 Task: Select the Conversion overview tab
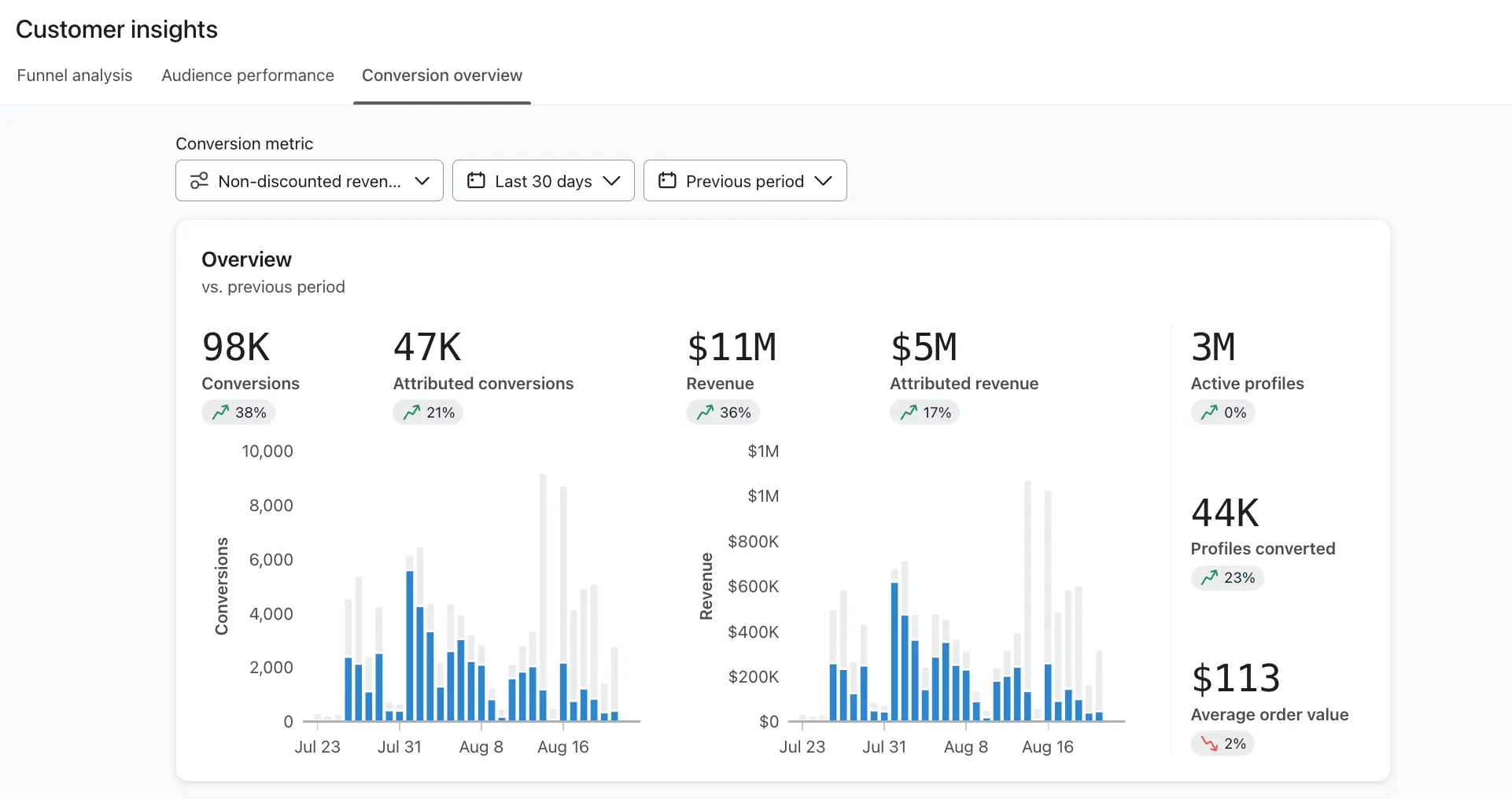click(441, 75)
